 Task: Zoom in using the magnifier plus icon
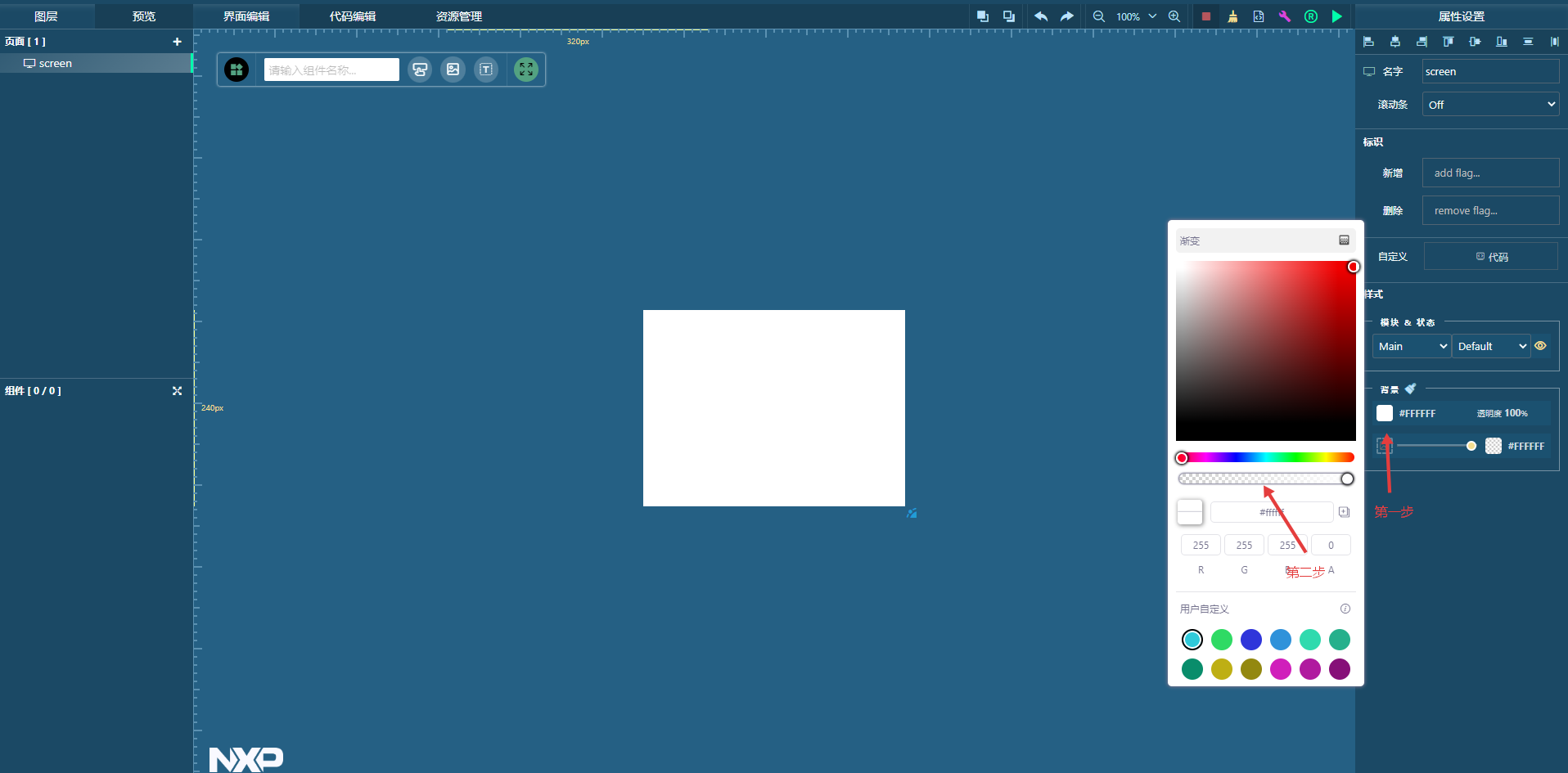(1174, 16)
